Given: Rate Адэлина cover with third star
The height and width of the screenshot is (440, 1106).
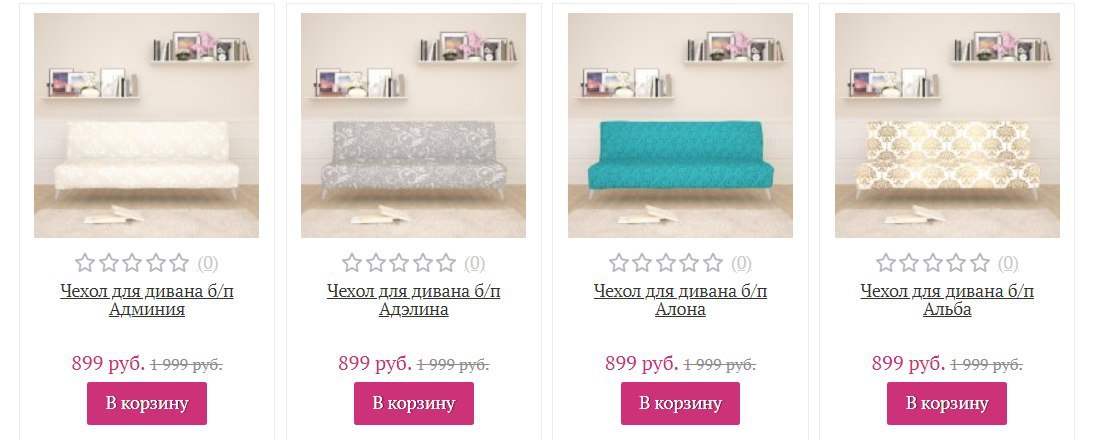Looking at the screenshot, I should coord(399,263).
